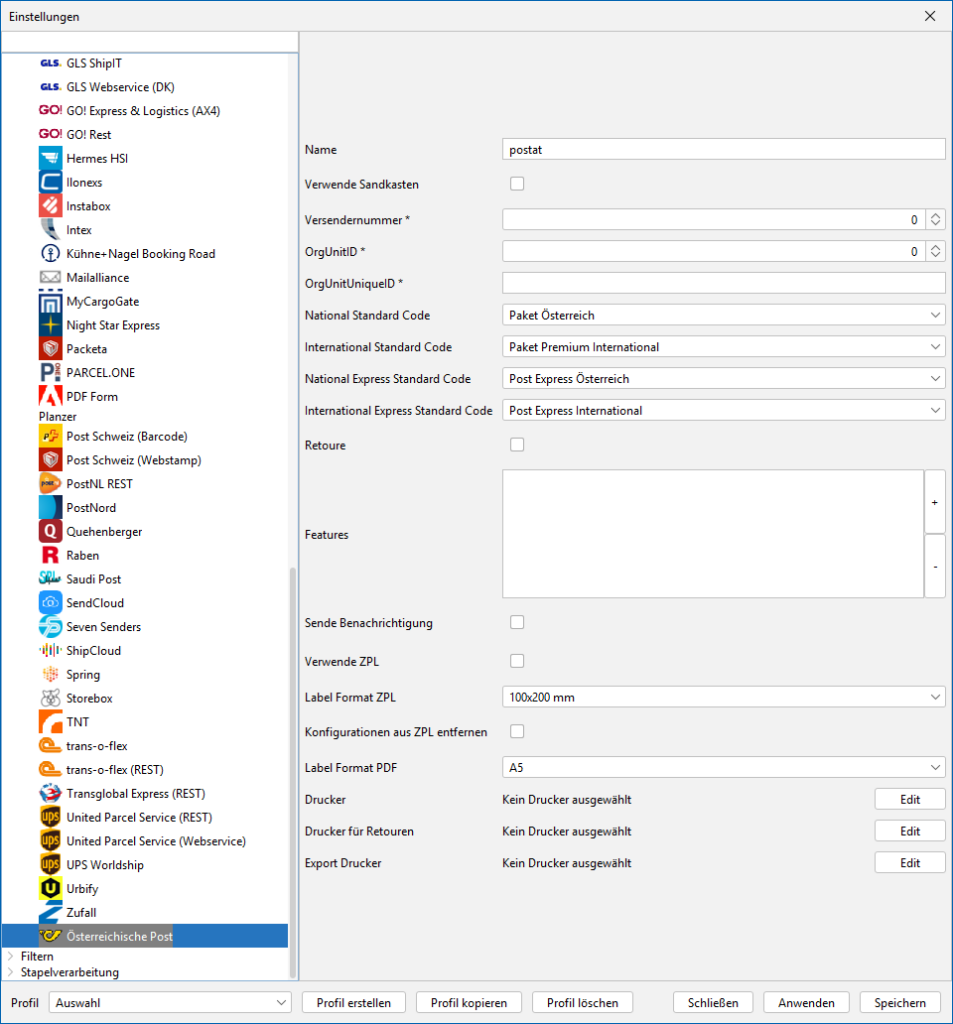This screenshot has width=953, height=1024.
Task: Select the Hermes HSI carrier icon
Action: [51, 159]
